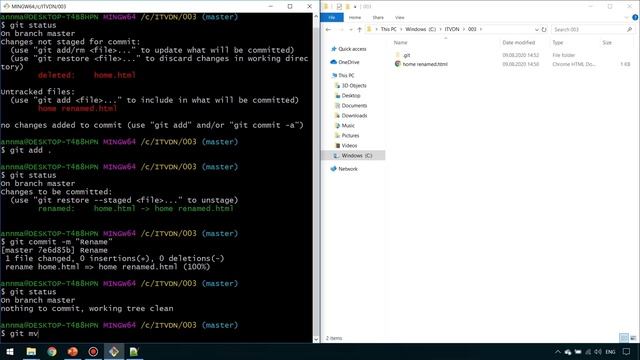Open Chrome from taskbar

[52, 351]
